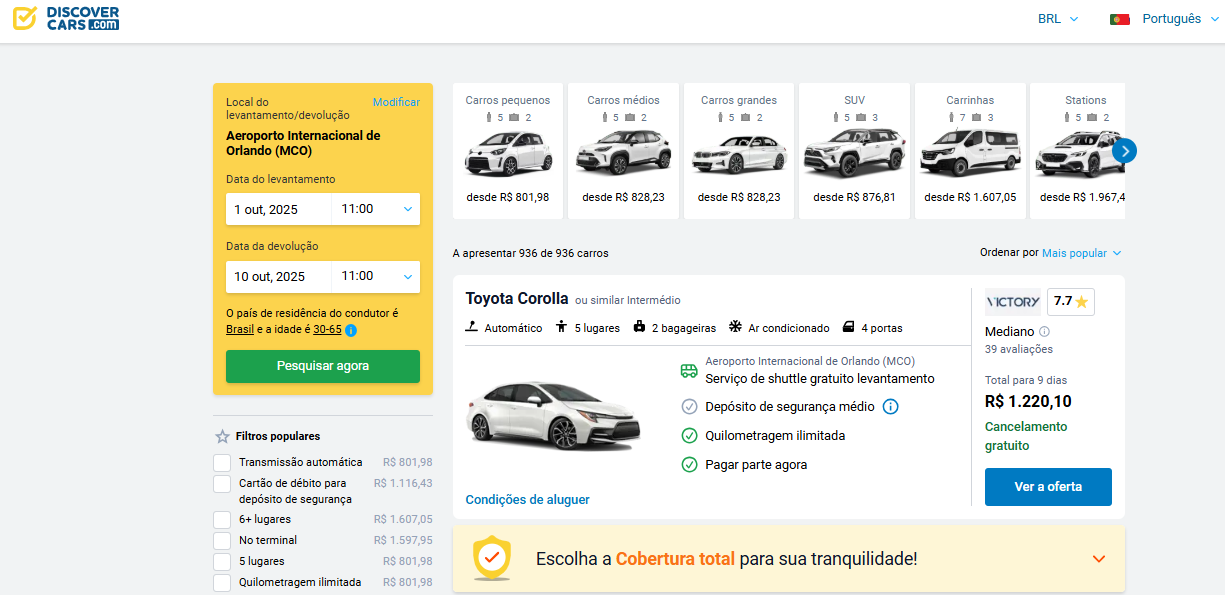Open the BRL currency dropdown

(1058, 19)
